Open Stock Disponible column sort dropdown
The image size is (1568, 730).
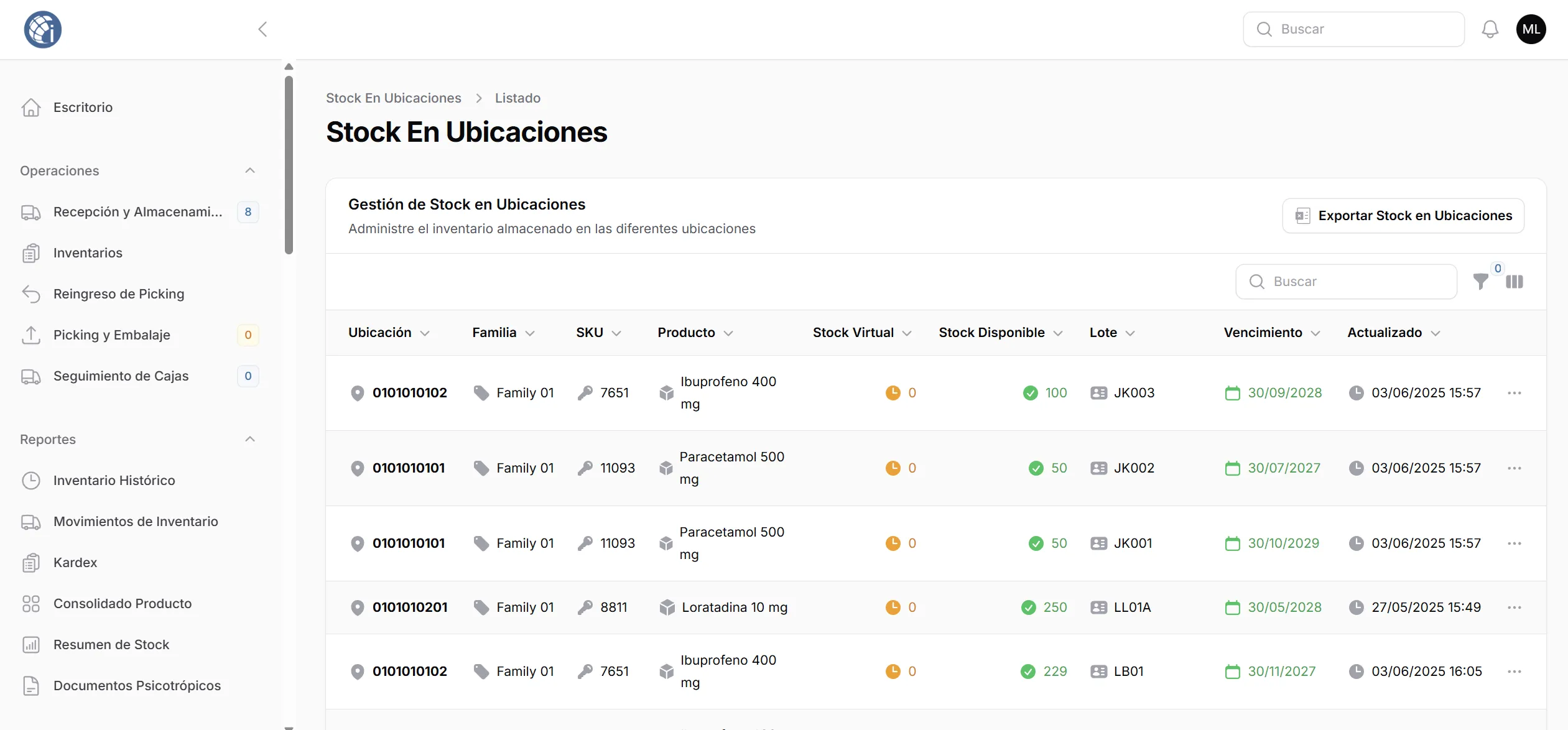pos(1058,333)
